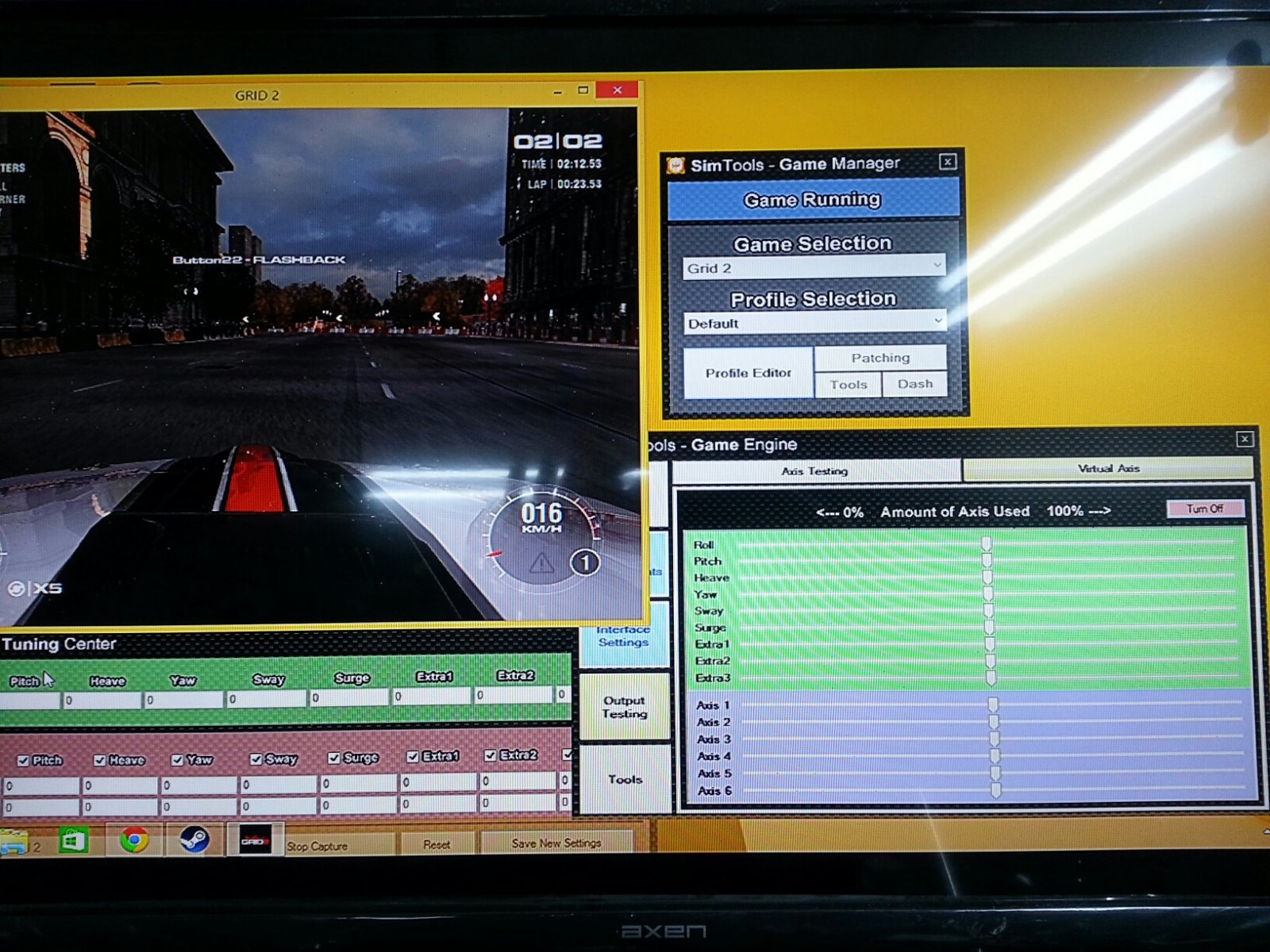
Task: Click the green Extra1 value field
Action: 433,696
